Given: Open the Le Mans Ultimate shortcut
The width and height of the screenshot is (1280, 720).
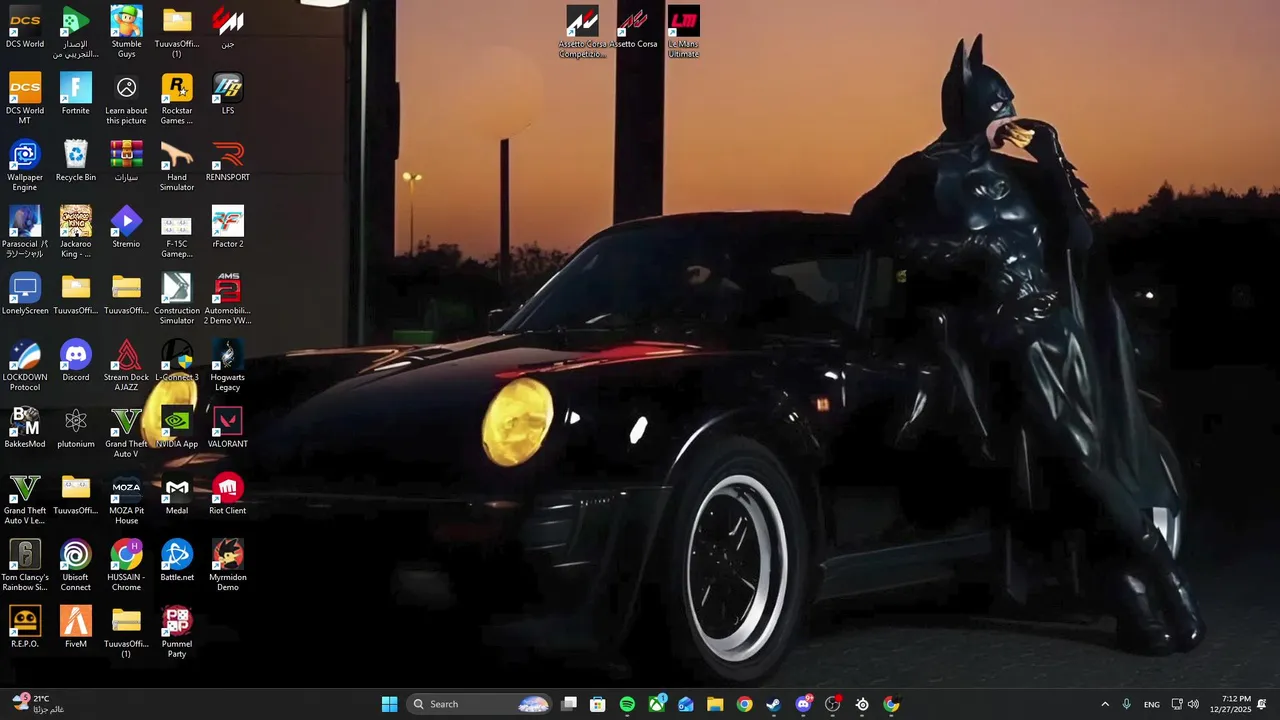Looking at the screenshot, I should tap(684, 32).
